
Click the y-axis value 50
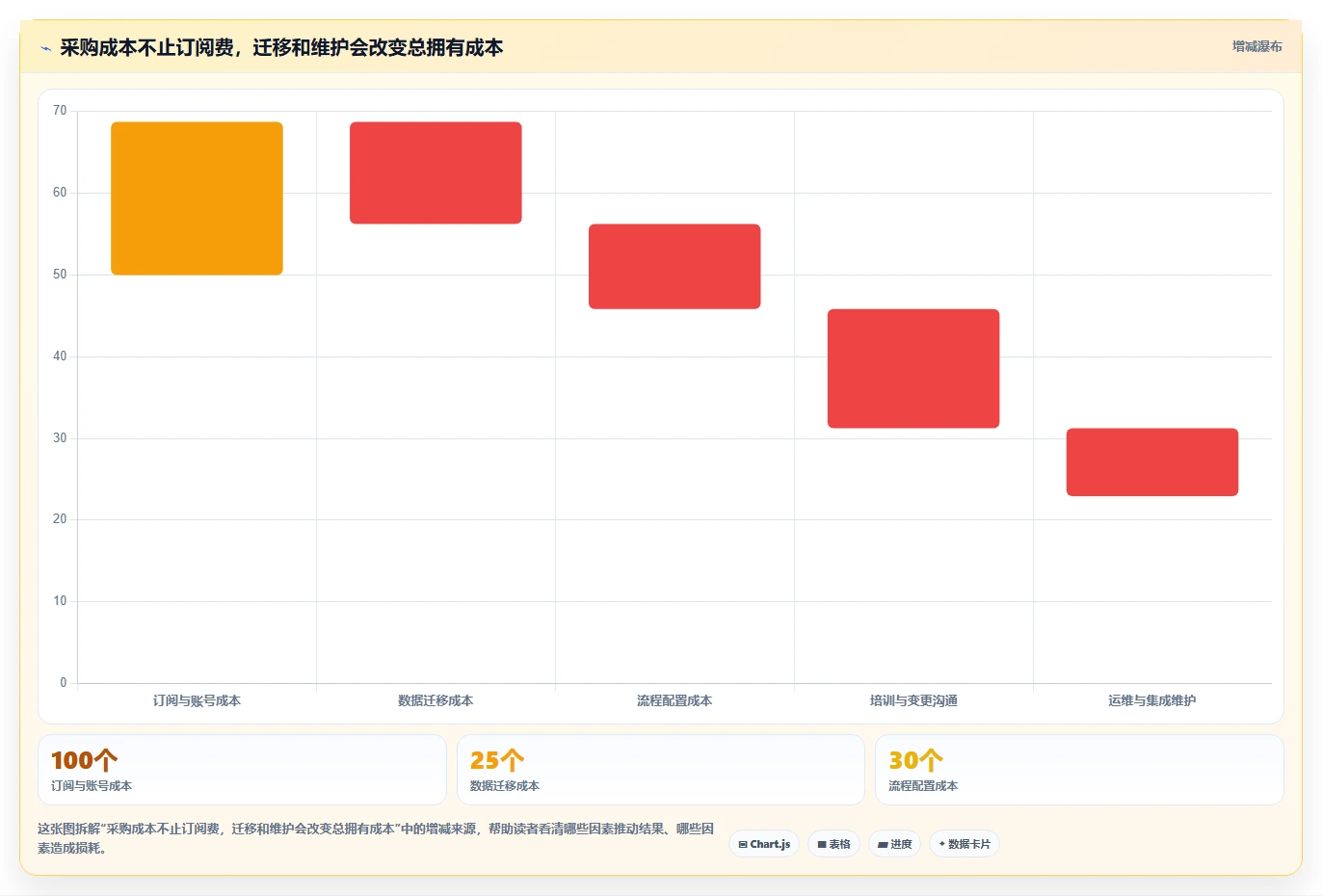[60, 275]
